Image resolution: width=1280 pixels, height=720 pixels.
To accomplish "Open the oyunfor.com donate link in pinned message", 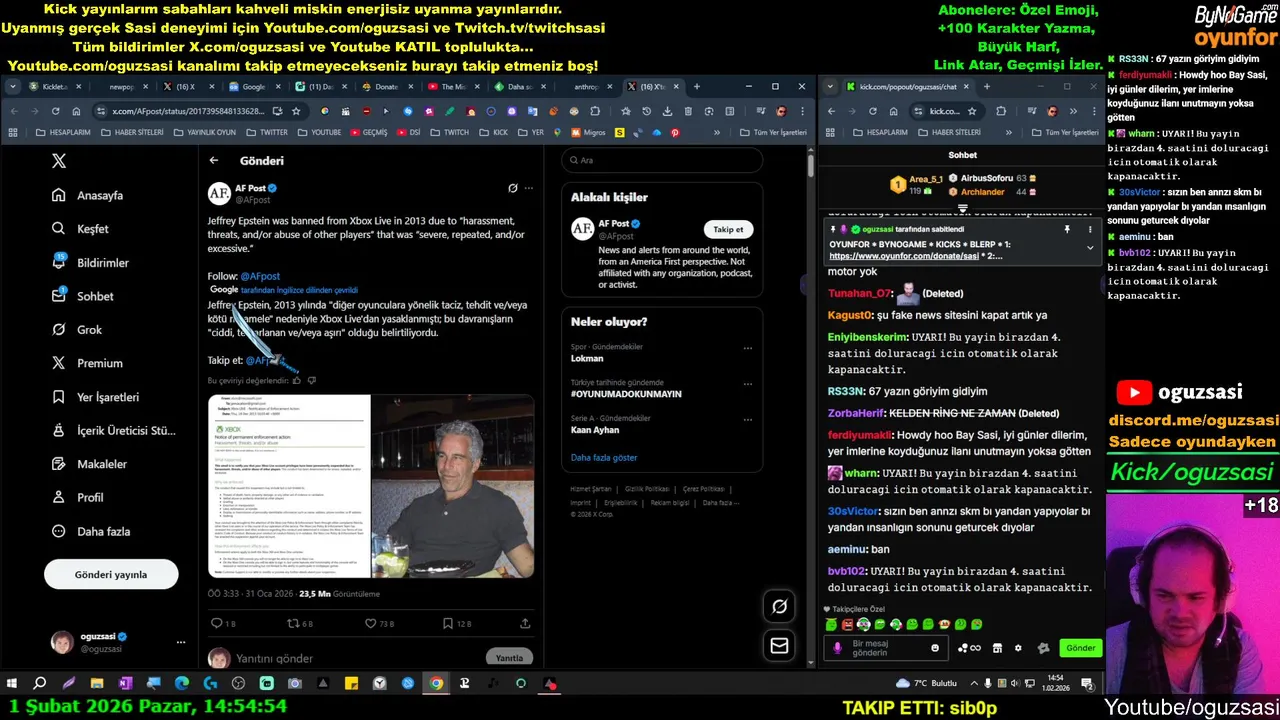I will click(x=903, y=256).
